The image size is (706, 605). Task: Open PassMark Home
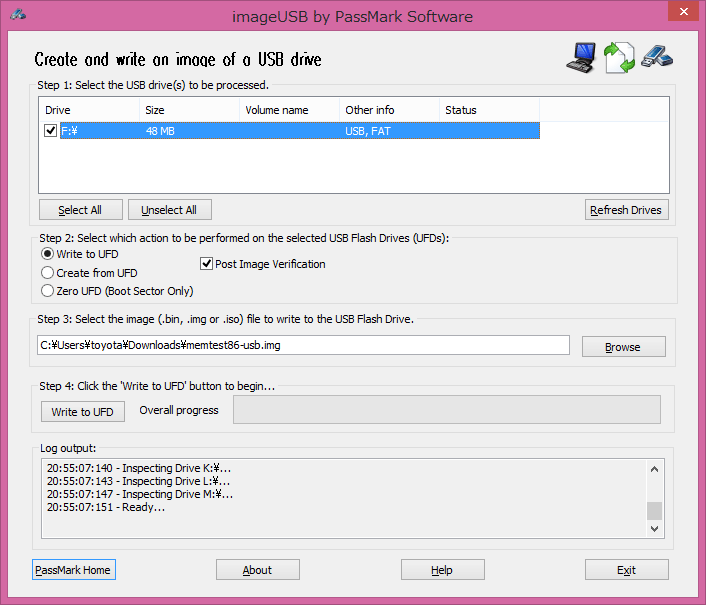pyautogui.click(x=74, y=569)
